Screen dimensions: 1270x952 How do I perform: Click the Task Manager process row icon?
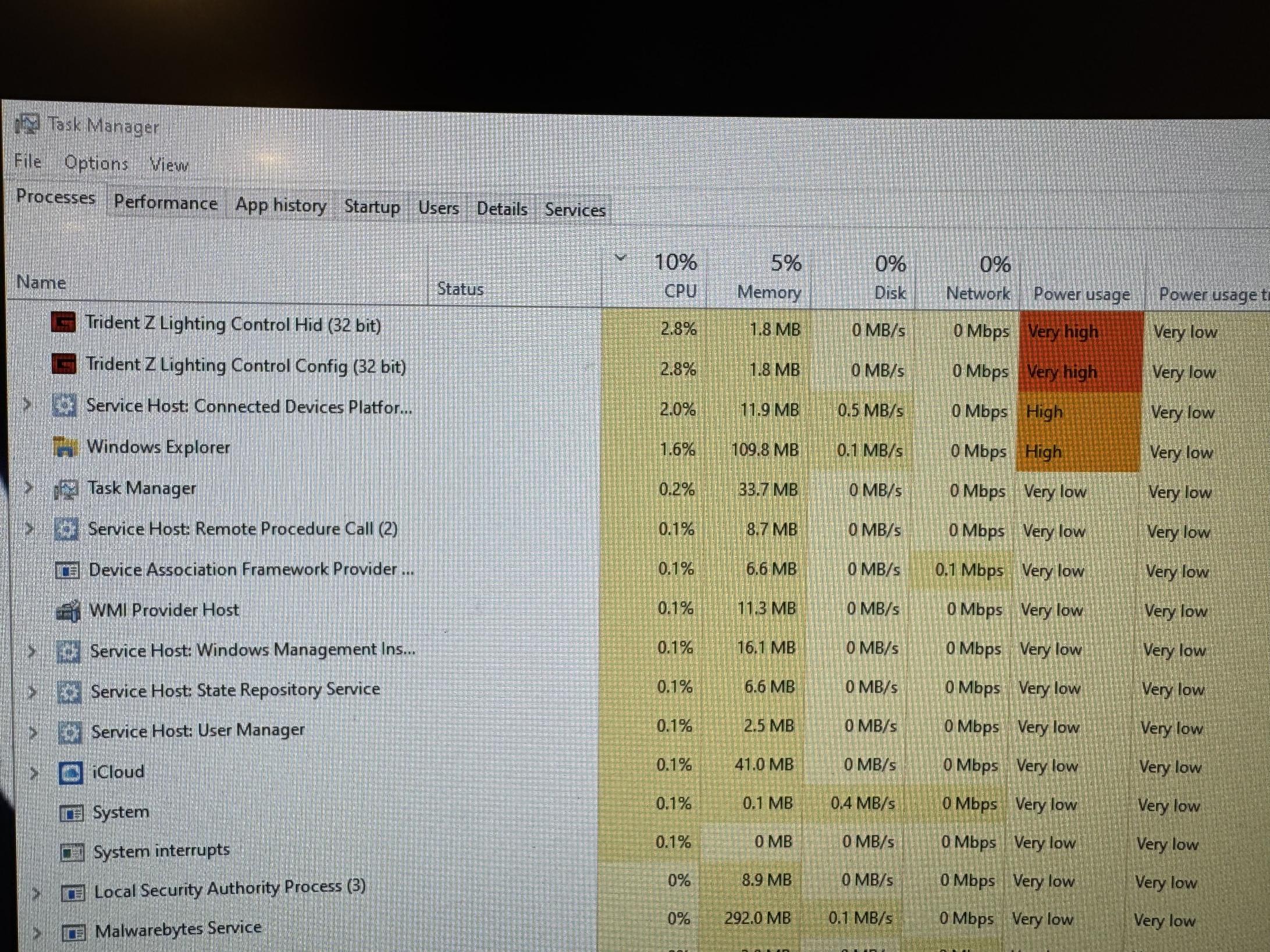[66, 489]
